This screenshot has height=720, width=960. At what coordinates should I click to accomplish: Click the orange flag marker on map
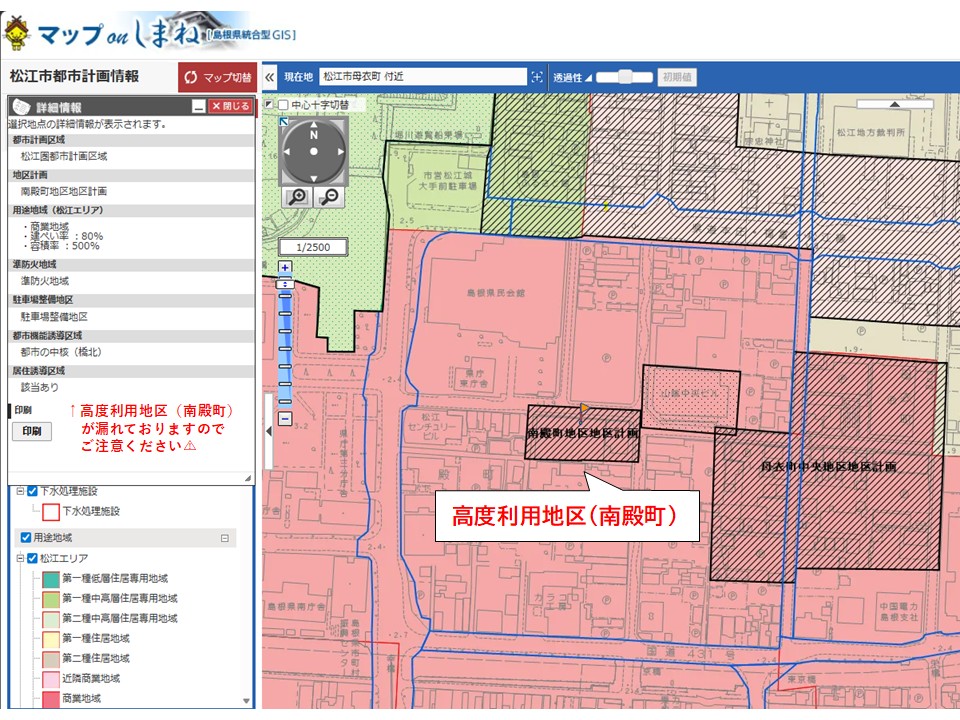click(x=584, y=408)
